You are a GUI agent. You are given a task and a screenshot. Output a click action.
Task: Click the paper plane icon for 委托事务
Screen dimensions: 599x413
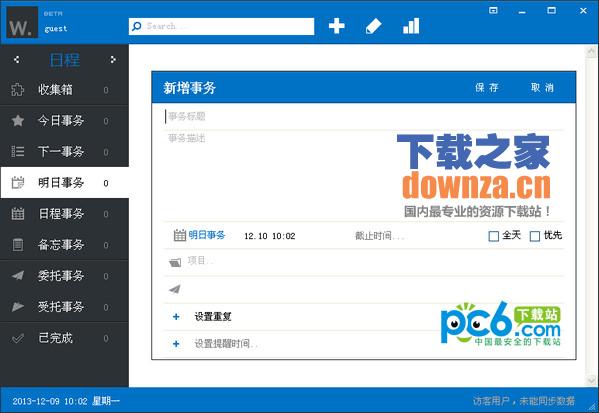[x=18, y=275]
